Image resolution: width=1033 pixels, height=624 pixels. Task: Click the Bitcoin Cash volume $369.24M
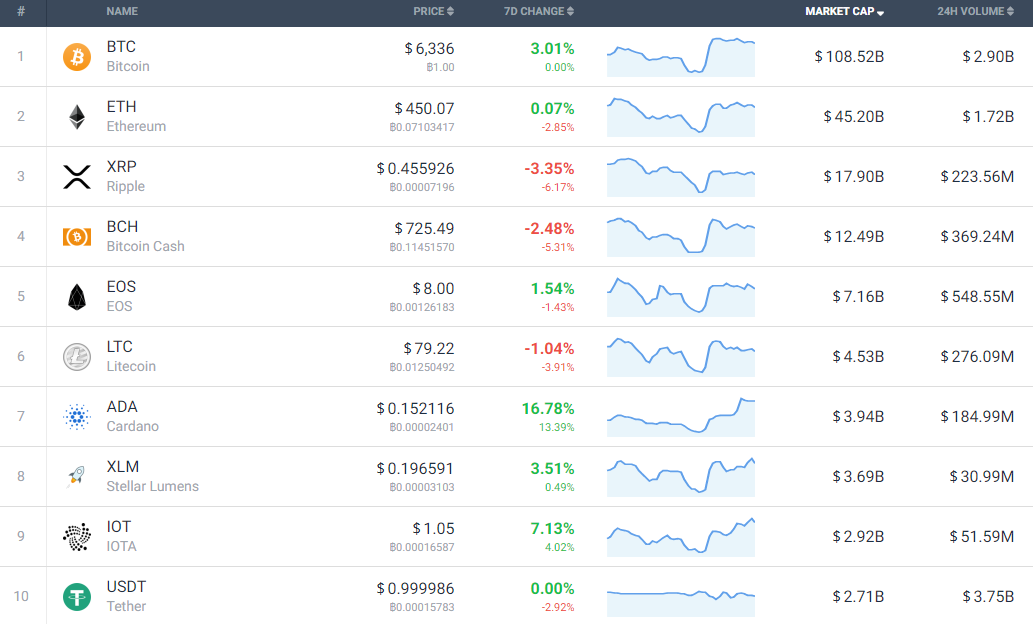point(977,237)
